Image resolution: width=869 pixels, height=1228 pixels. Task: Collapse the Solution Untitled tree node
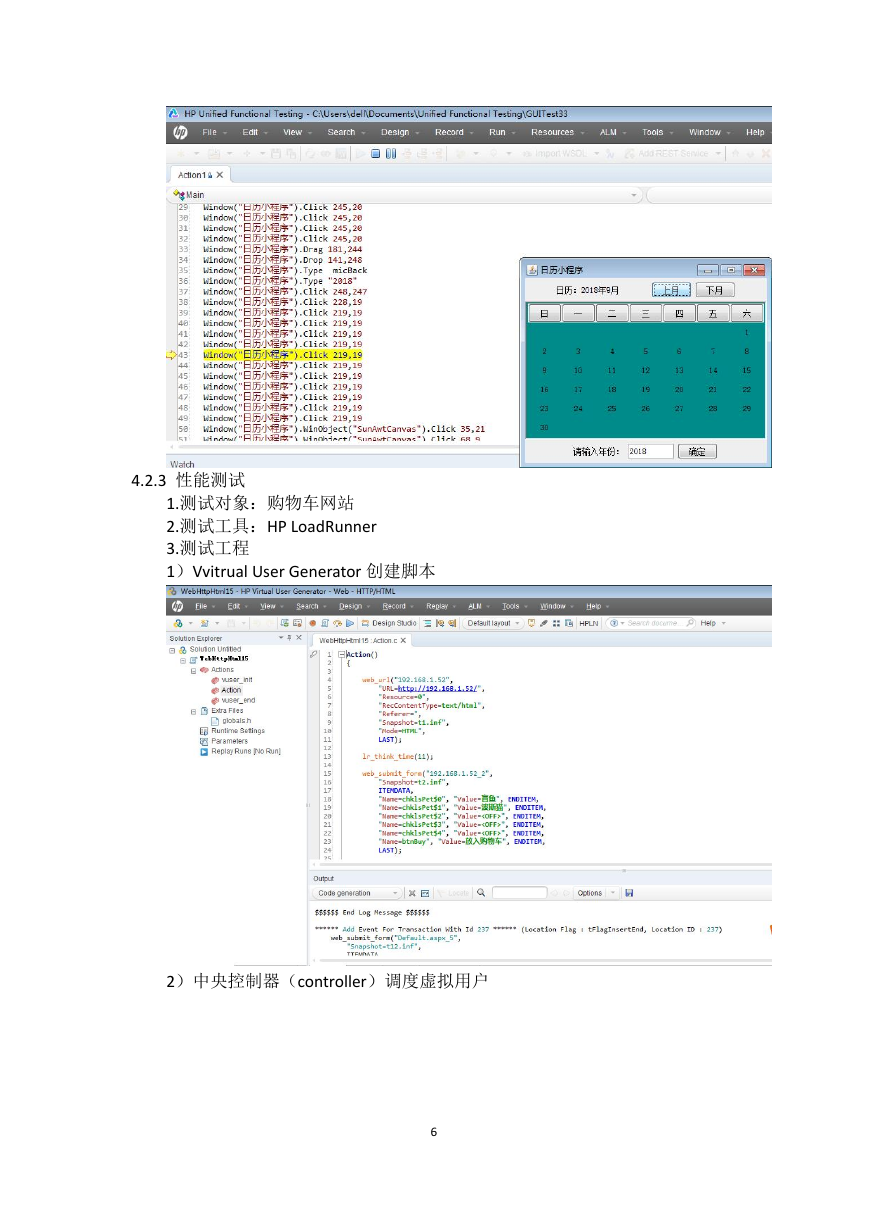click(x=172, y=650)
